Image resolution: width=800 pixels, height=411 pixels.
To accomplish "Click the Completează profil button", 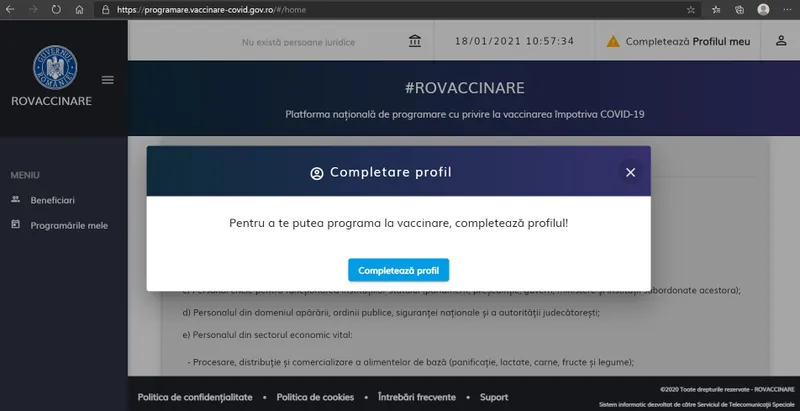I will point(398,271).
